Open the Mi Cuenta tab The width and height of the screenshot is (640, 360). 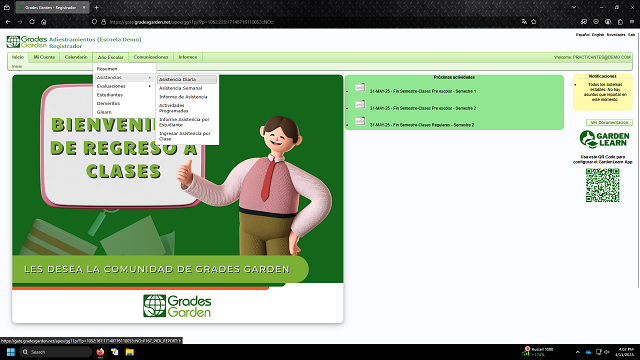click(44, 57)
